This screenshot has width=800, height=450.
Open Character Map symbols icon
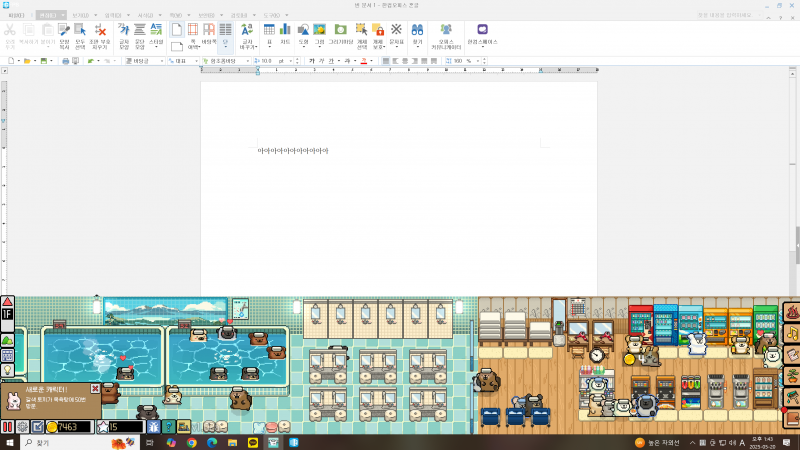[396, 30]
